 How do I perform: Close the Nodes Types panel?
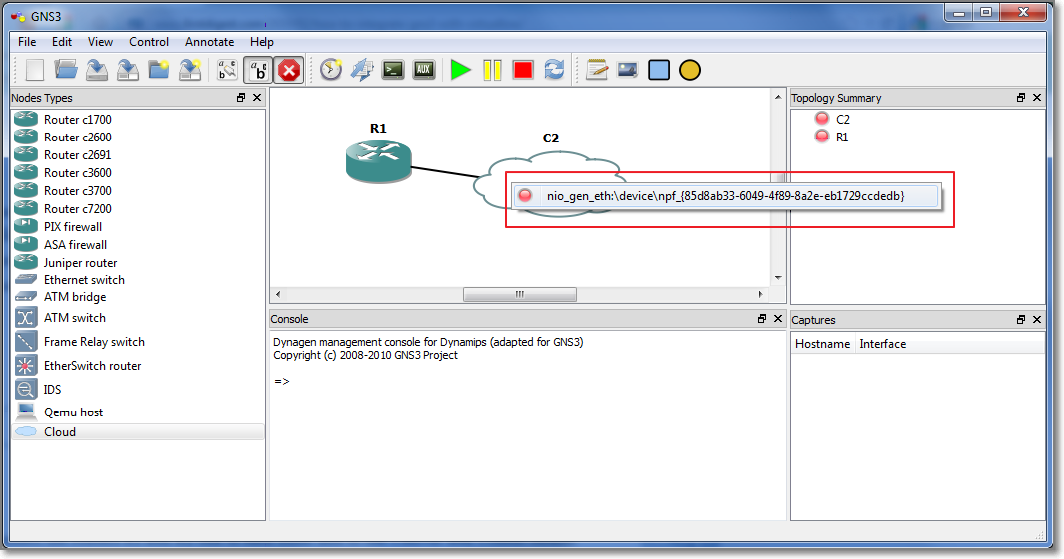pos(257,98)
